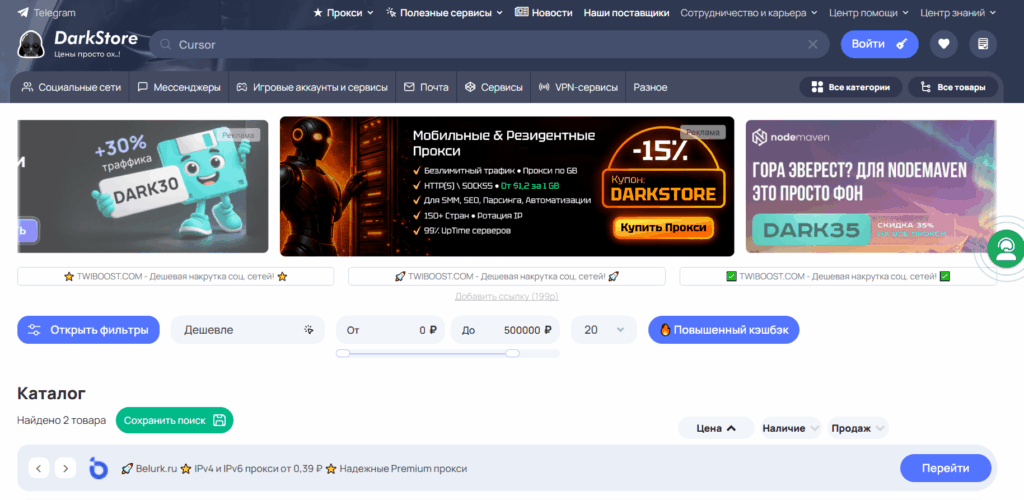The width and height of the screenshot is (1024, 500).
Task: Click the search magnifier icon
Action: tap(166, 44)
